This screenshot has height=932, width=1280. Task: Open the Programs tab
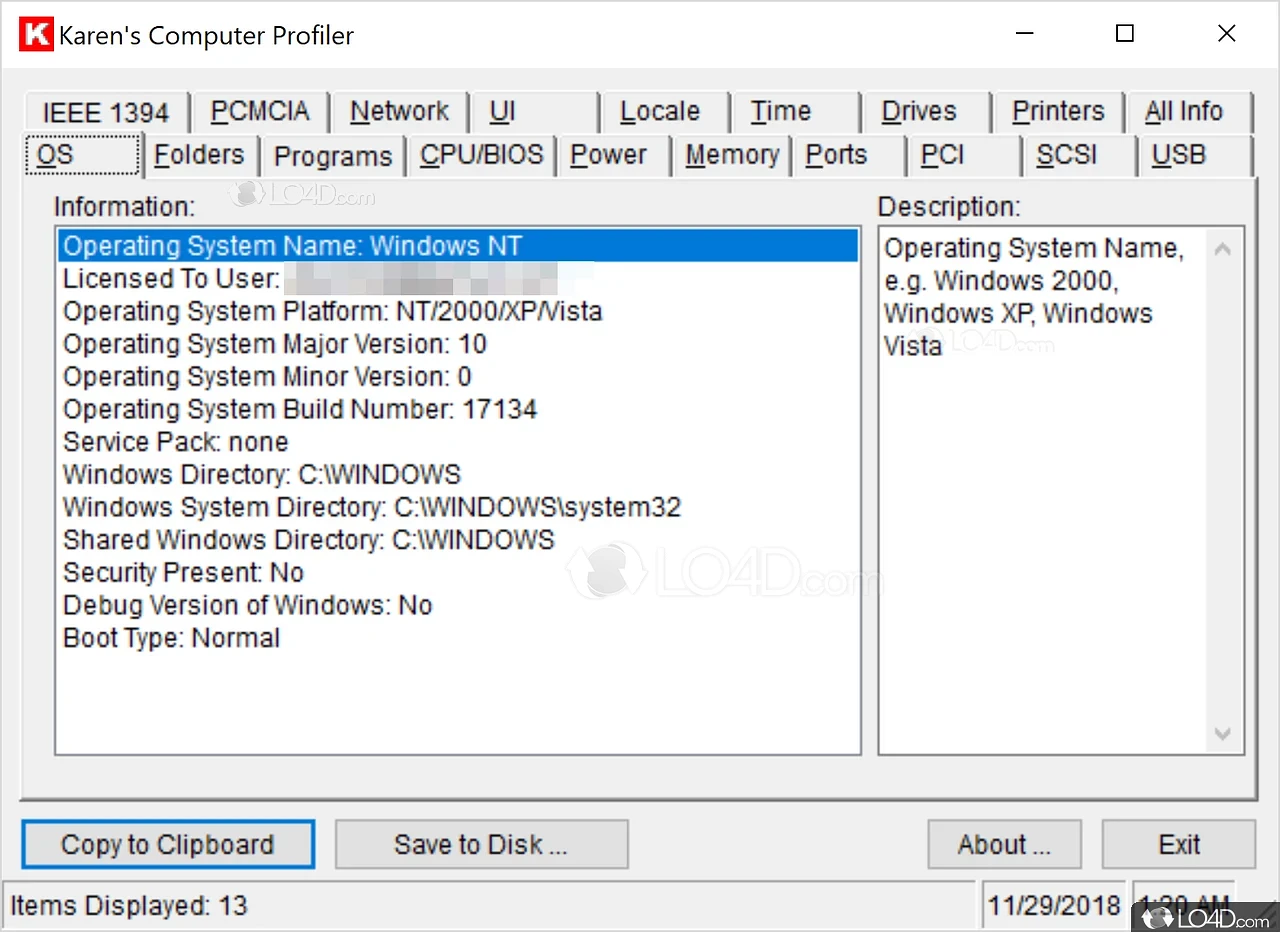pyautogui.click(x=333, y=156)
